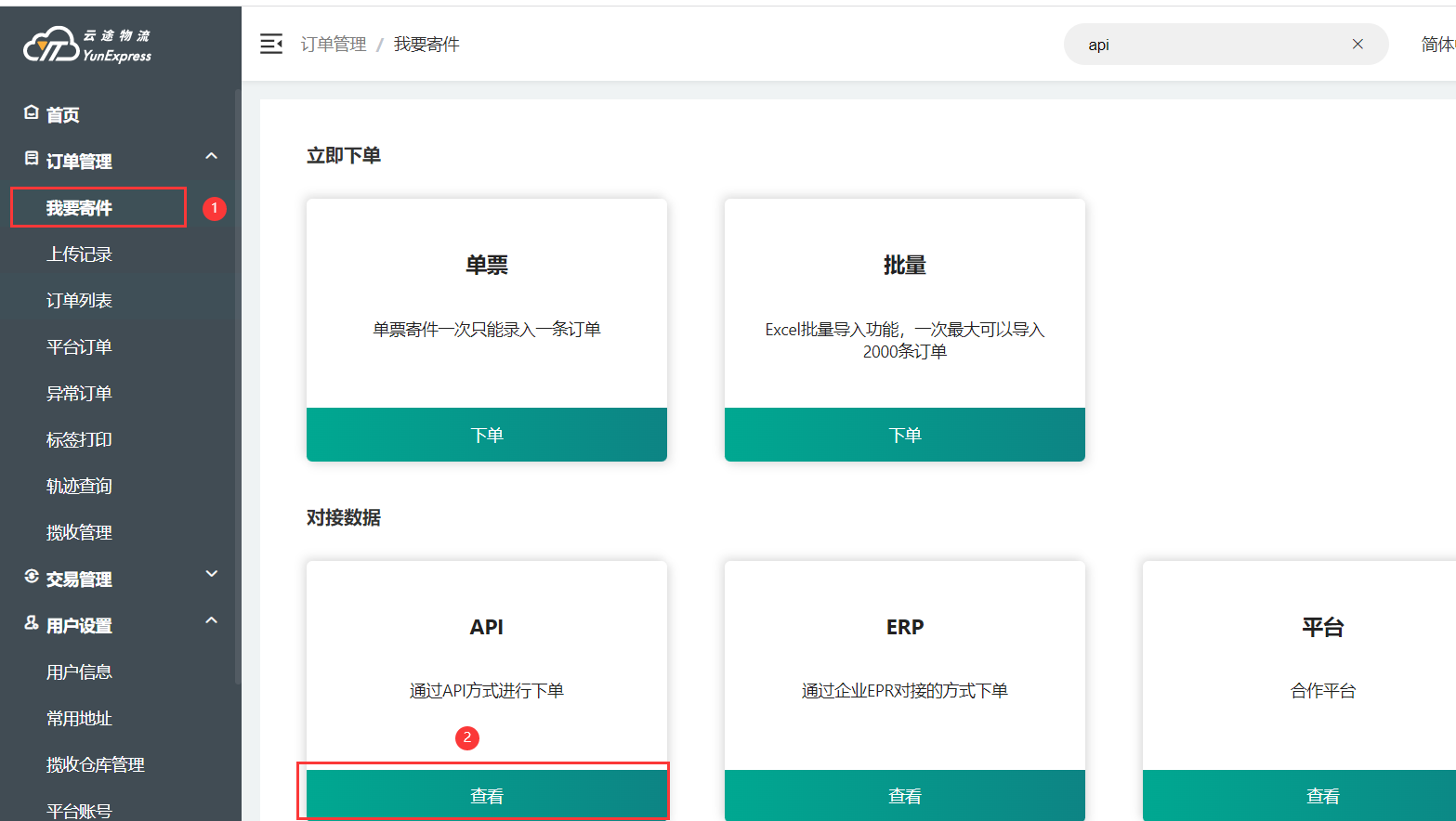
Task: Click the home icon next to 首页
Action: pyautogui.click(x=31, y=112)
